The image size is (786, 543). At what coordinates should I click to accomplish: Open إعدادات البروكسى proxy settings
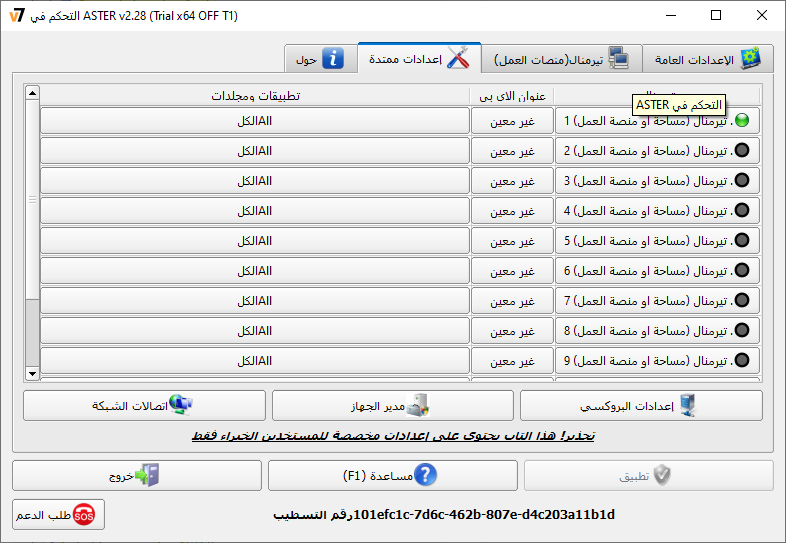click(x=641, y=406)
